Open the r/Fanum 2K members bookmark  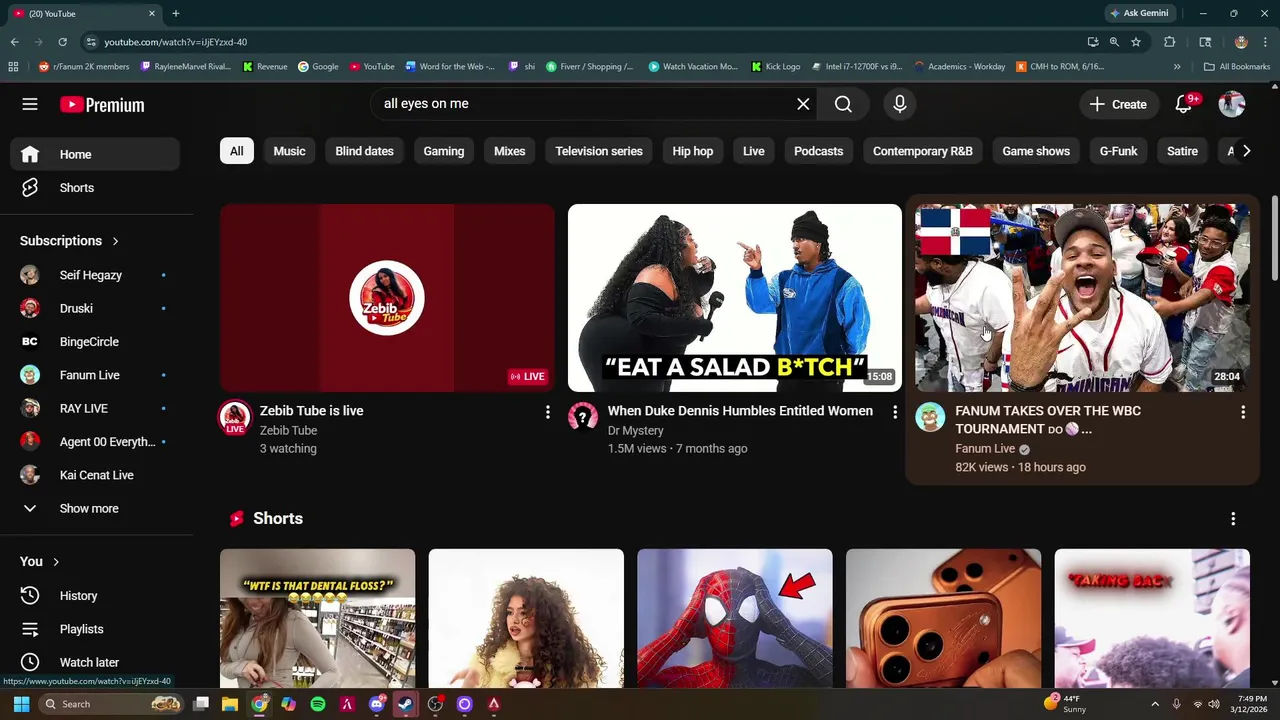[84, 67]
